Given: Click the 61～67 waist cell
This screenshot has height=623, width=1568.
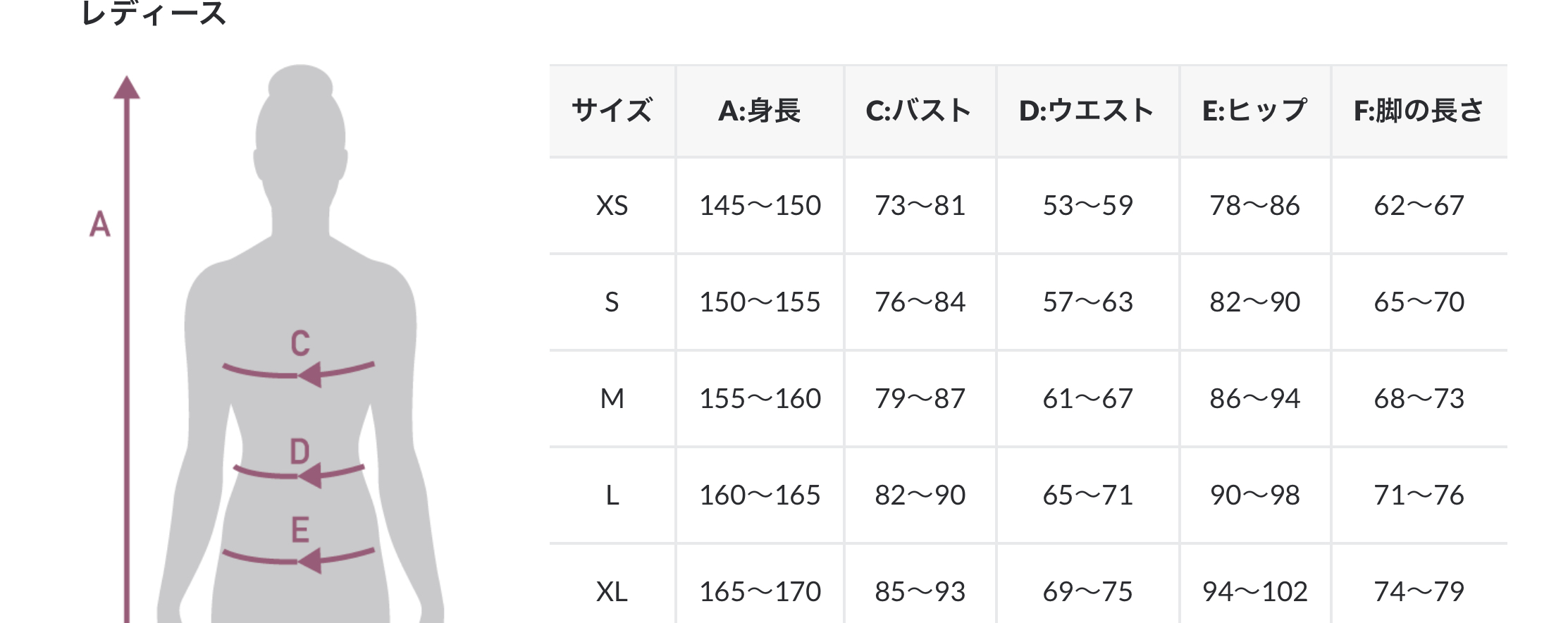Looking at the screenshot, I should point(1087,399).
